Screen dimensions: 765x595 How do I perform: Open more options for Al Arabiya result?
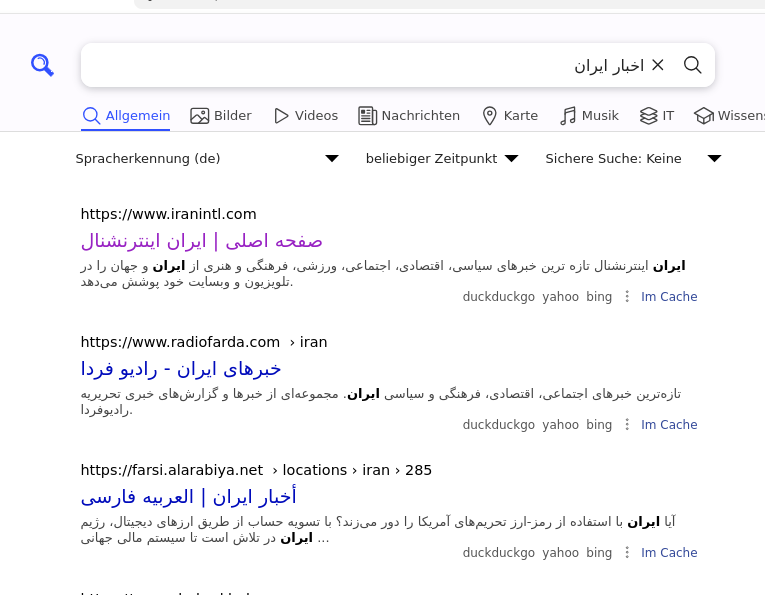click(627, 553)
